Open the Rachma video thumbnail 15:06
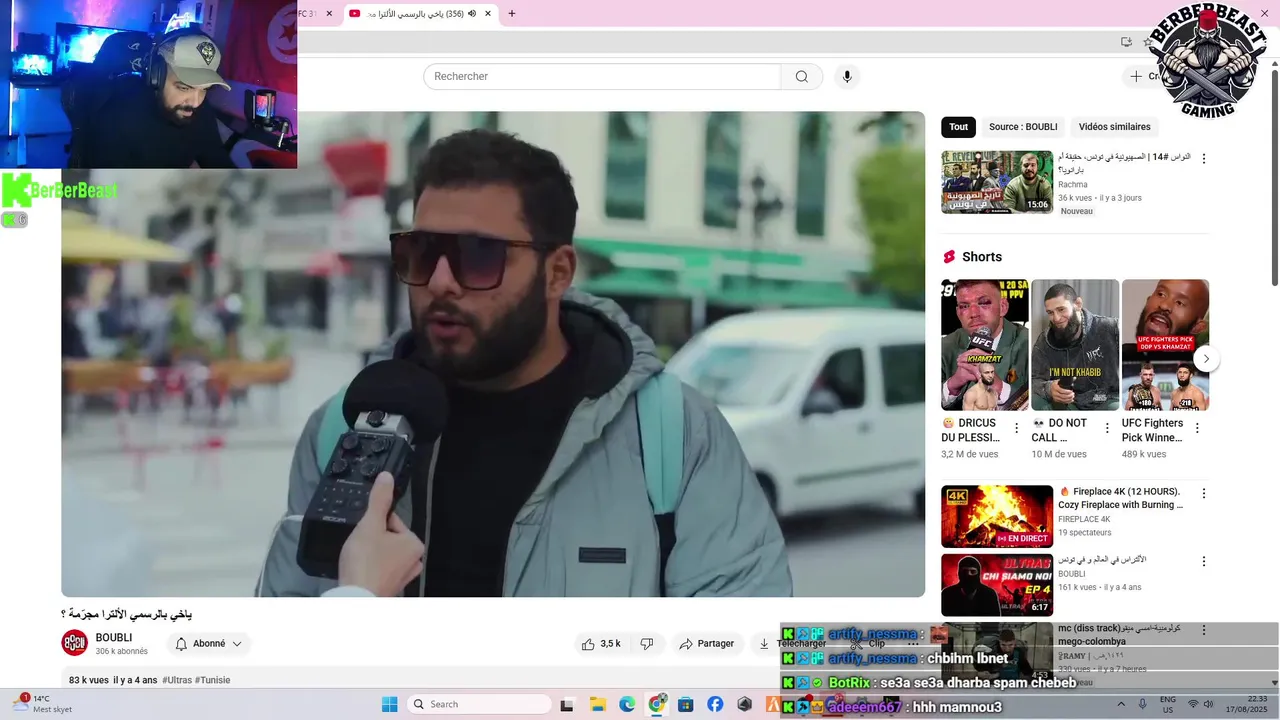The width and height of the screenshot is (1280, 720). (997, 182)
